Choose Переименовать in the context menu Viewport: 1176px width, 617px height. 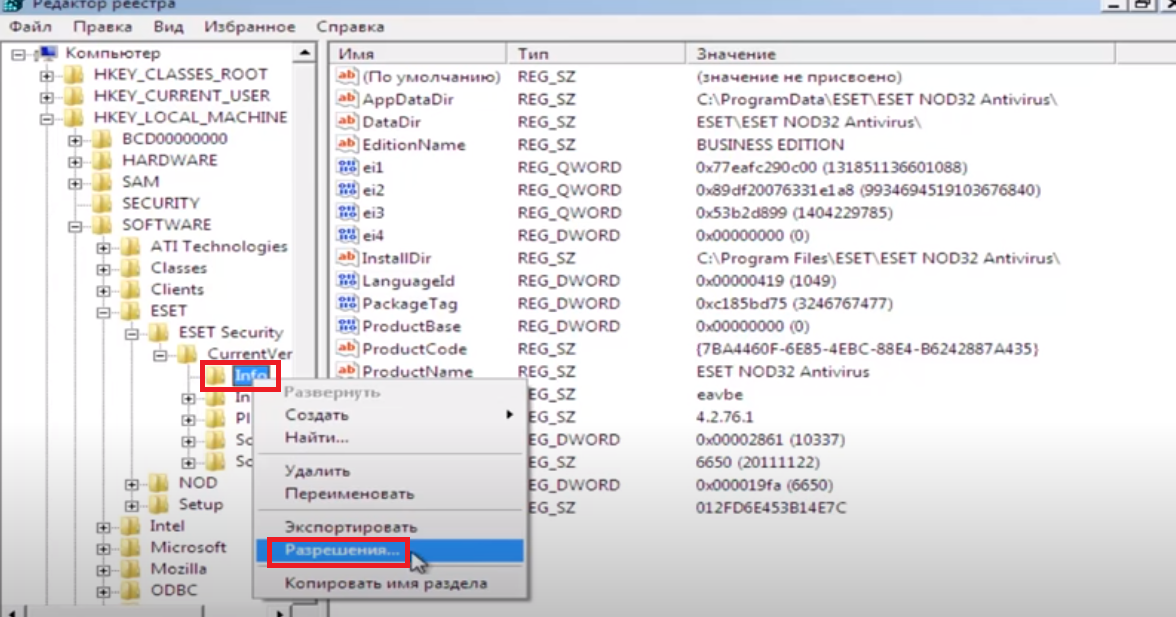[x=390, y=494]
